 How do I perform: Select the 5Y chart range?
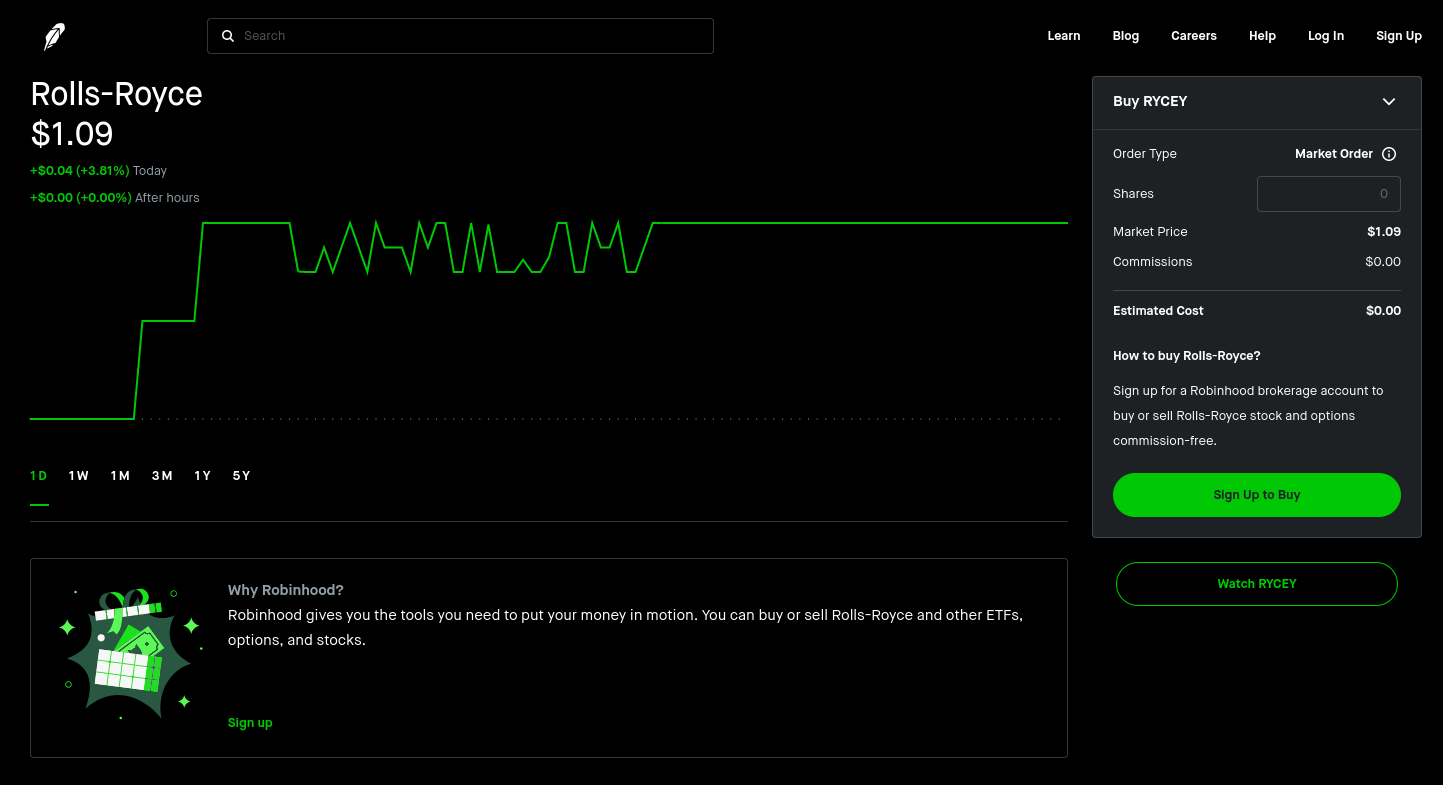(x=242, y=476)
